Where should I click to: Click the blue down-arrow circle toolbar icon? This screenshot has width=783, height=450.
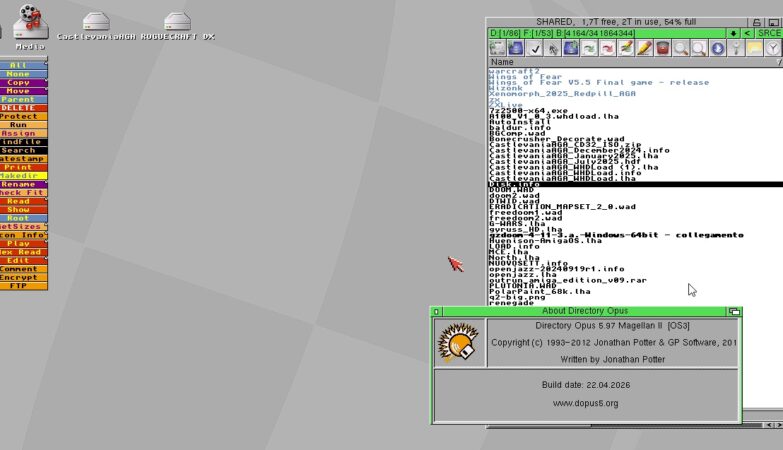[717, 48]
